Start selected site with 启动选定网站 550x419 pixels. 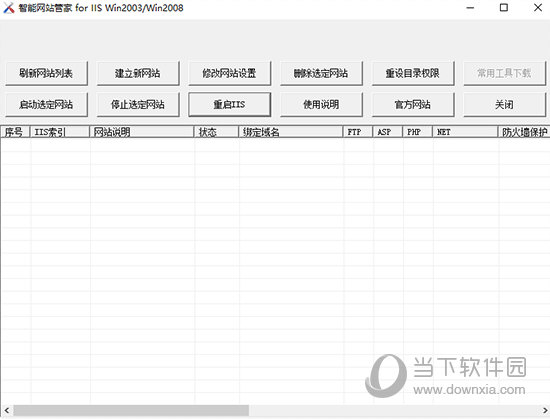[x=46, y=104]
